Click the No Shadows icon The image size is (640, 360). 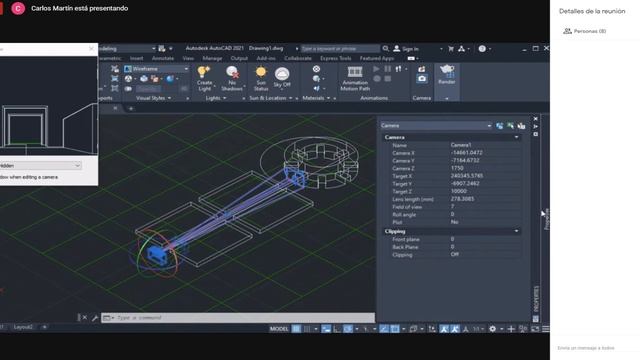click(232, 72)
